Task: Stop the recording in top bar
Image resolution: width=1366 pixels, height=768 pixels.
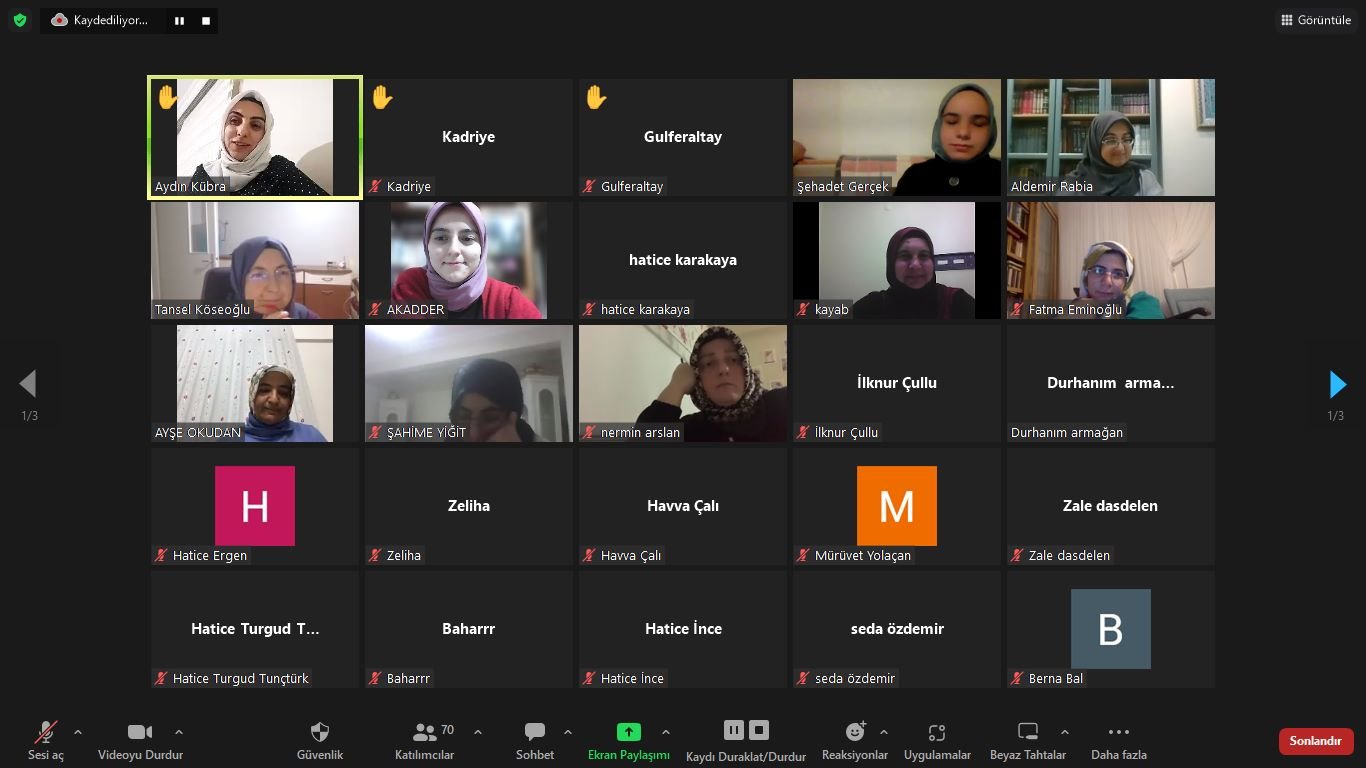Action: point(206,20)
